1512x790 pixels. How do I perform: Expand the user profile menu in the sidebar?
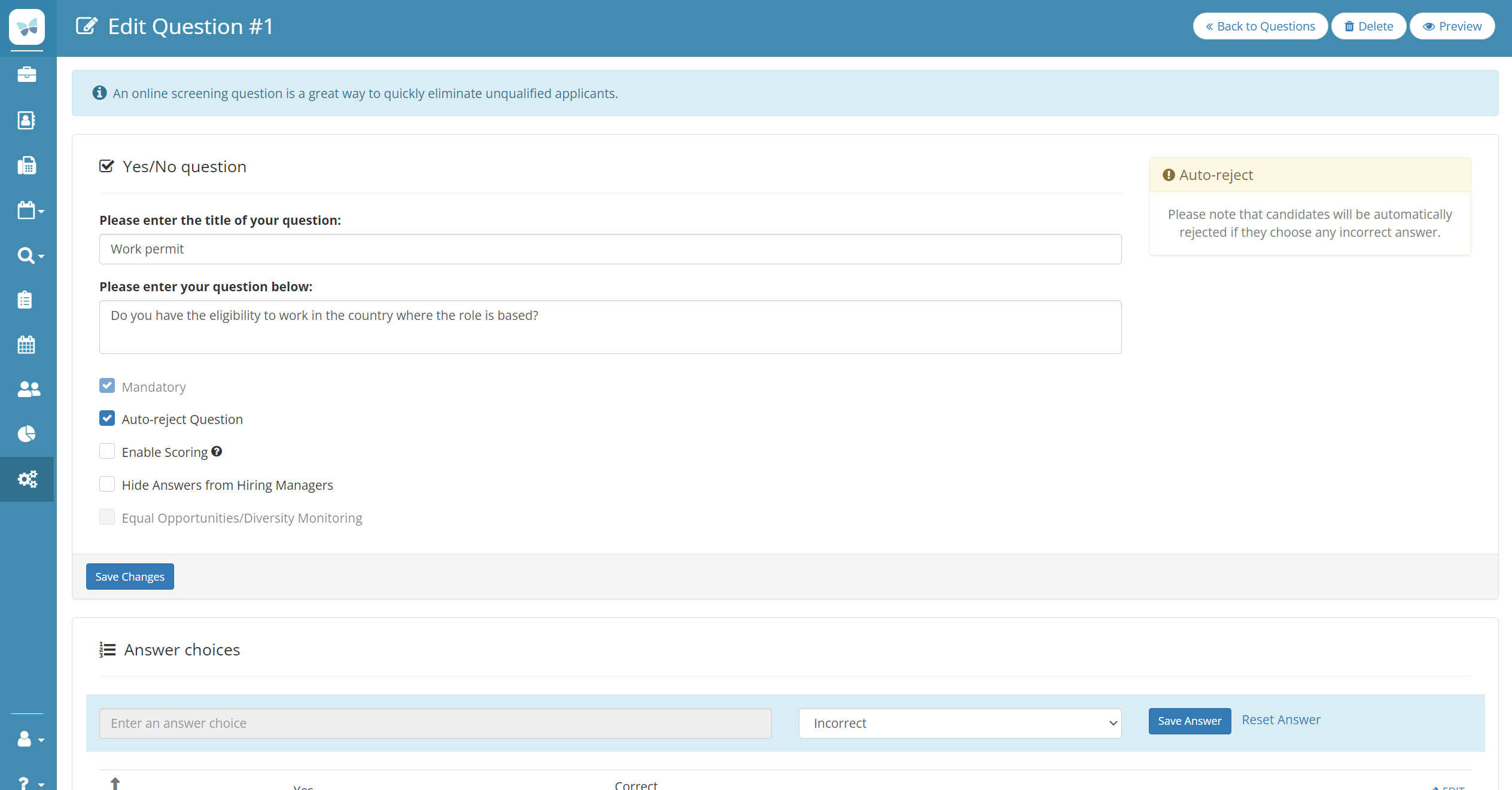coord(30,739)
